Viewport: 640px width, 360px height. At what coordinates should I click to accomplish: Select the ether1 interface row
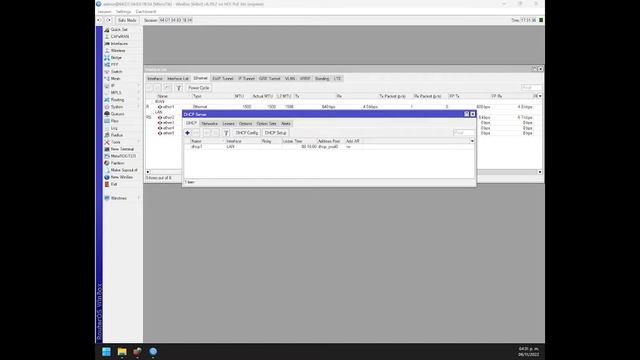pos(344,107)
